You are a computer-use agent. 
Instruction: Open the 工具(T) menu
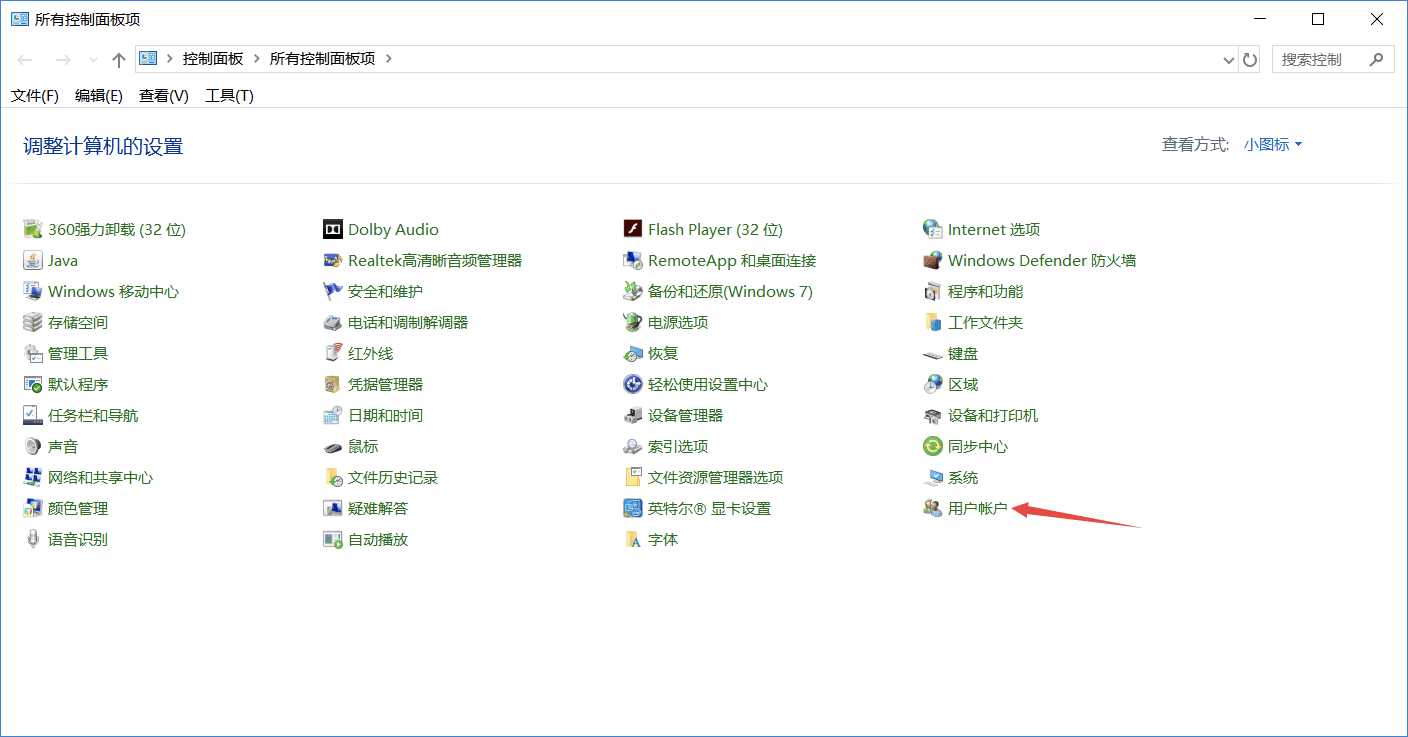(229, 95)
